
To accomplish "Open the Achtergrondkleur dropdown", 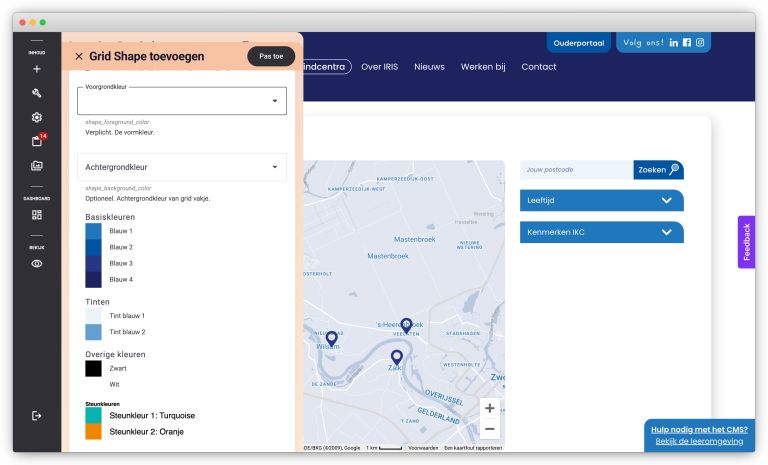I will tap(182, 167).
